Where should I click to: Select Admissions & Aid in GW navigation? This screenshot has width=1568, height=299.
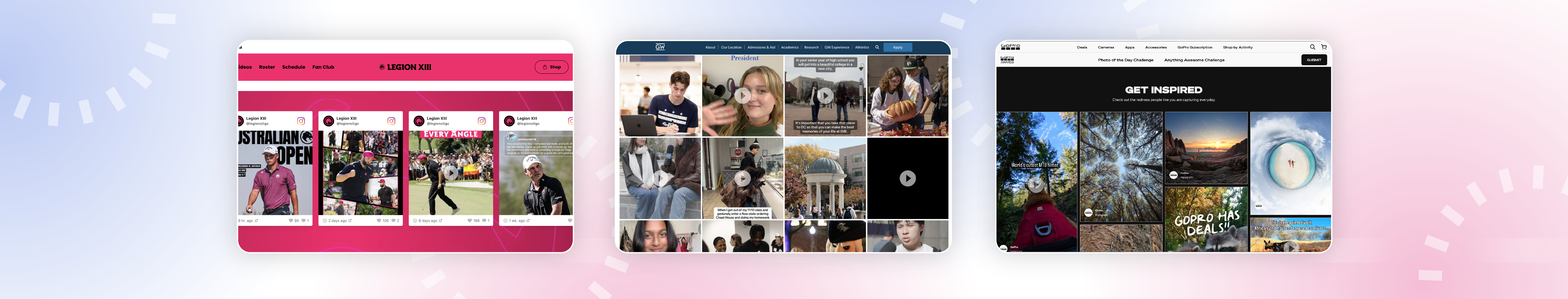[x=761, y=47]
